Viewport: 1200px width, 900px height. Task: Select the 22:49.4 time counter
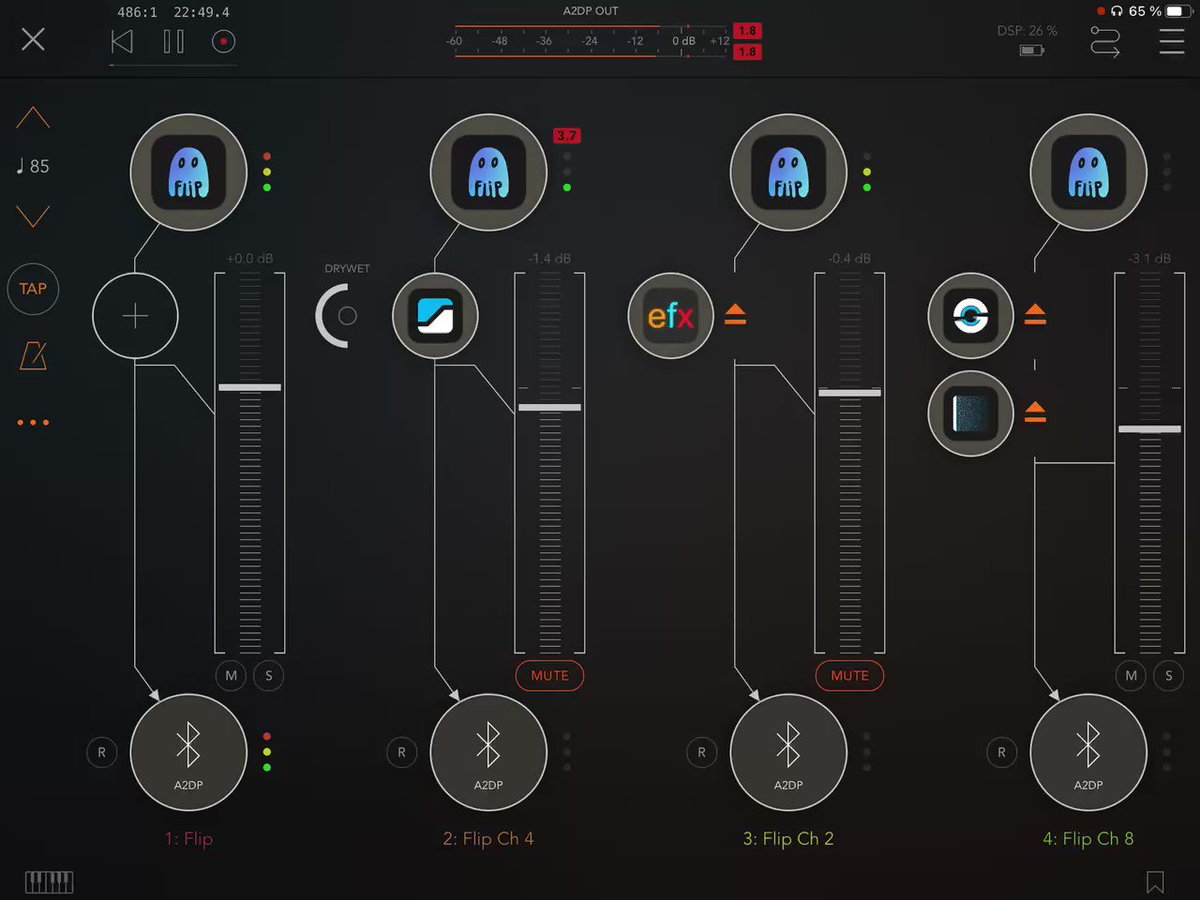click(x=201, y=12)
